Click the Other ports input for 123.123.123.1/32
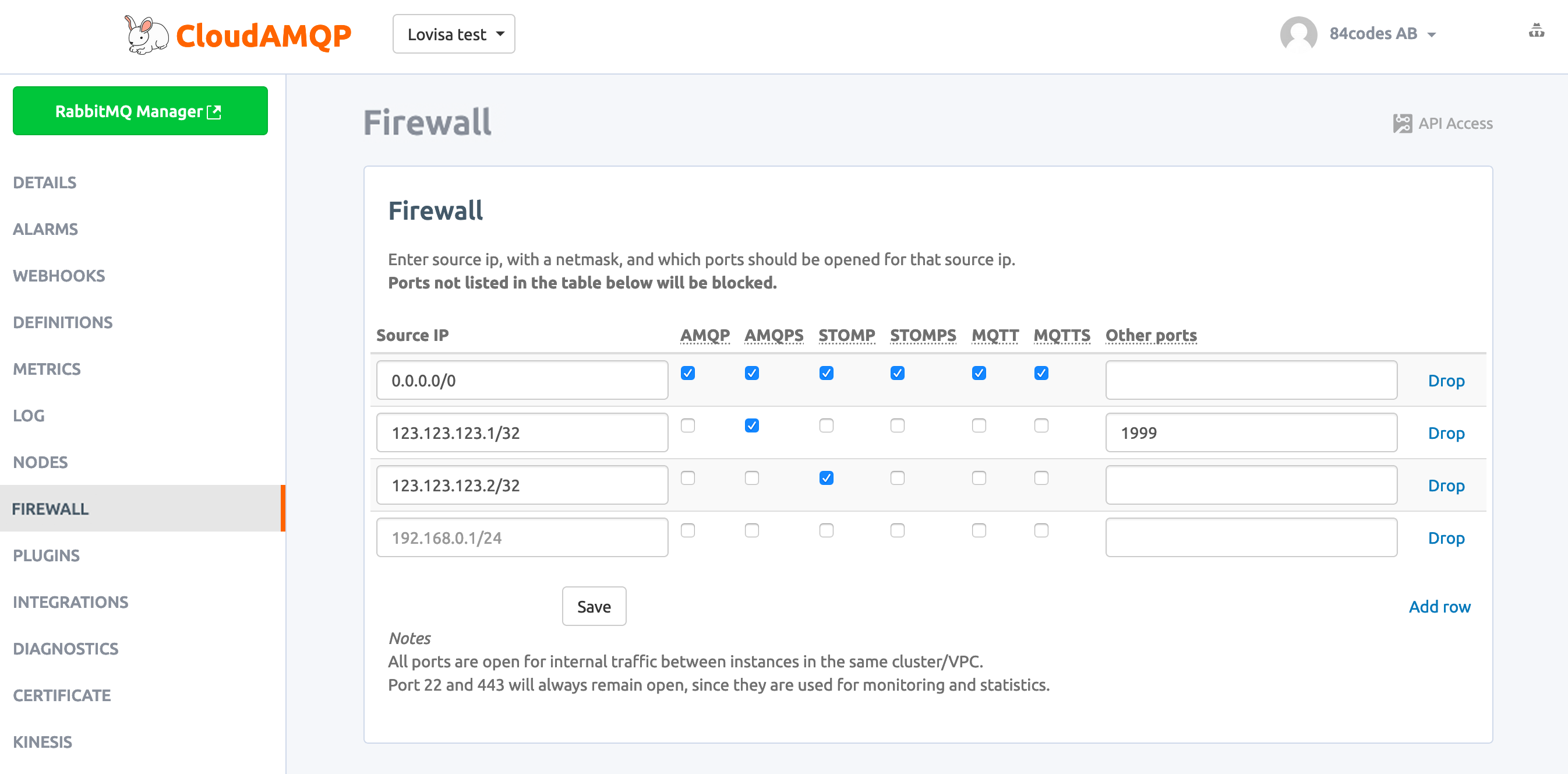 tap(1252, 432)
